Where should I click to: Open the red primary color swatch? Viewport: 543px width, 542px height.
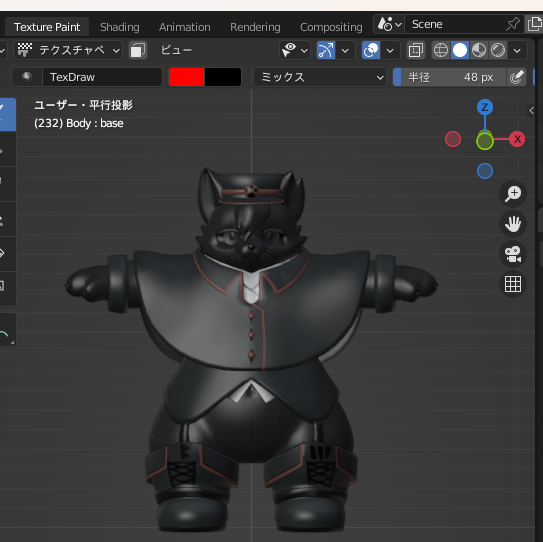[x=186, y=77]
